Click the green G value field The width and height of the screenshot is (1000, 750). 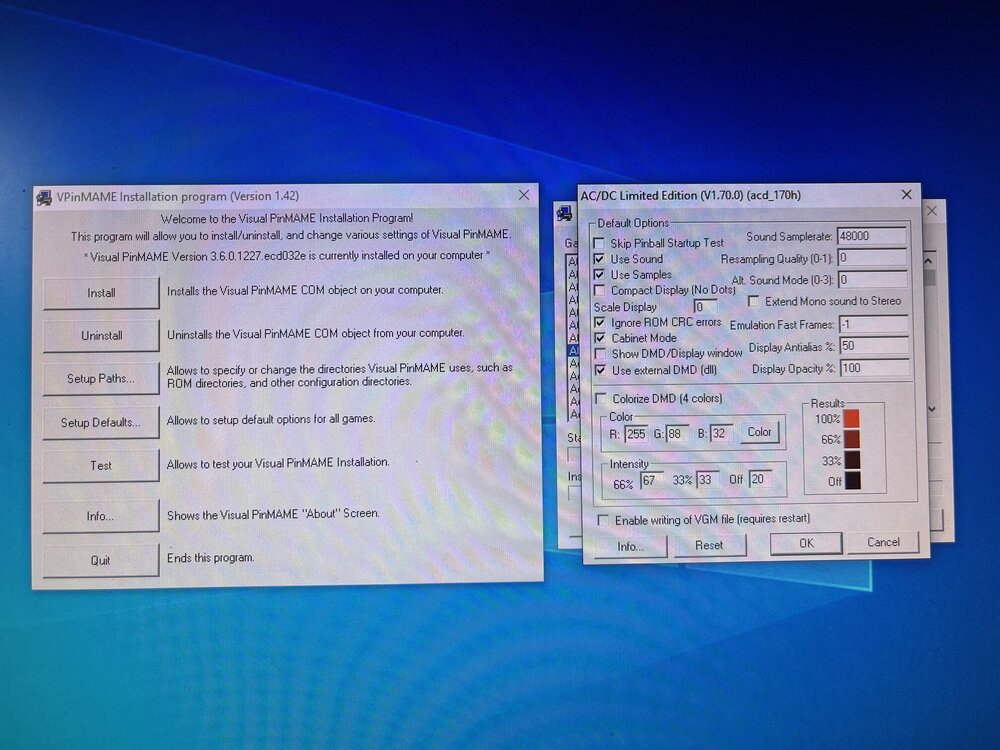(677, 434)
